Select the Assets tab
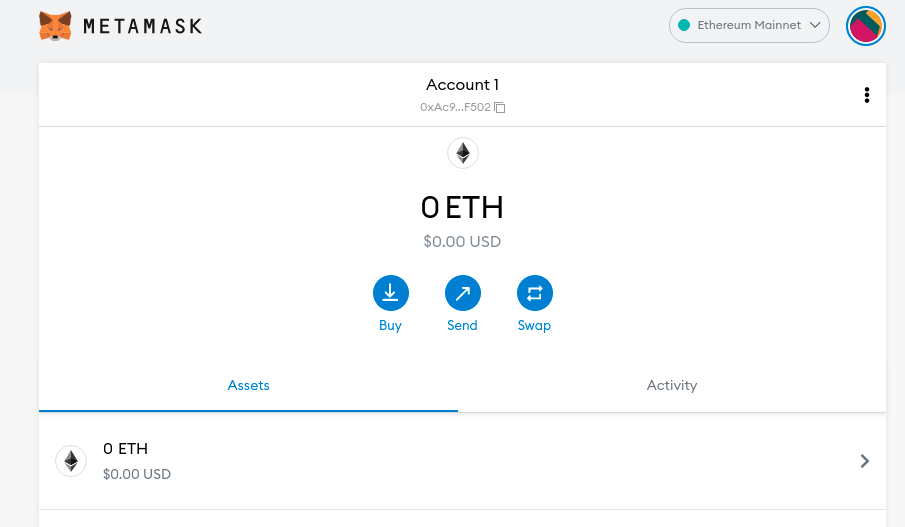Image resolution: width=905 pixels, height=527 pixels. (249, 385)
